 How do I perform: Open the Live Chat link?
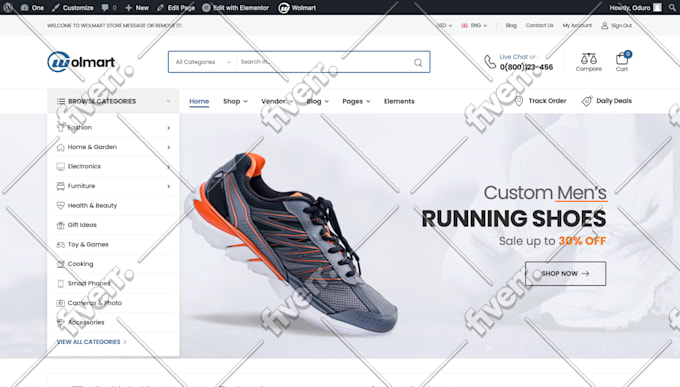(x=513, y=57)
